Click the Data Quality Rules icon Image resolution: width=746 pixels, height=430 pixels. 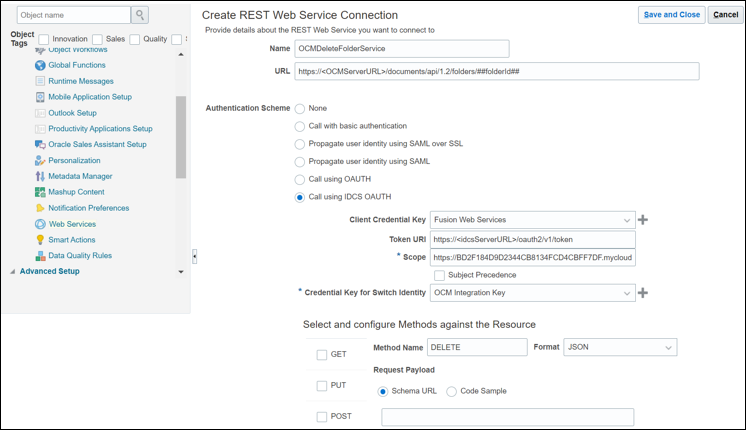tap(39, 256)
